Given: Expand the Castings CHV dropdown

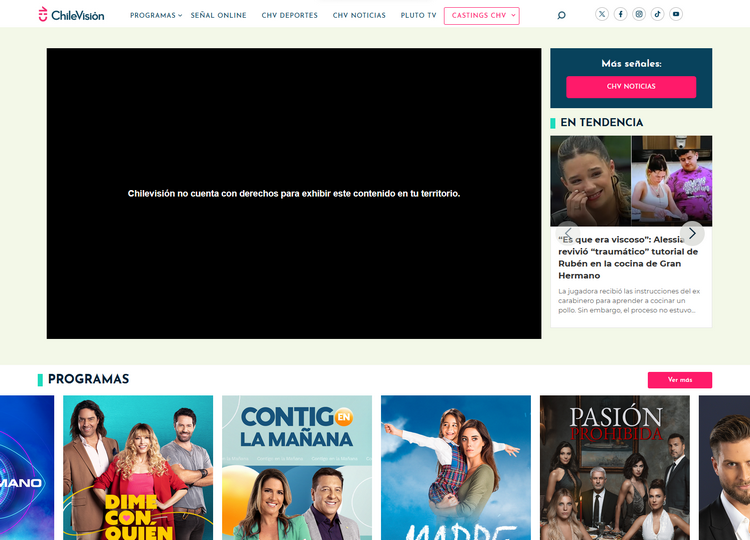Looking at the screenshot, I should [482, 15].
